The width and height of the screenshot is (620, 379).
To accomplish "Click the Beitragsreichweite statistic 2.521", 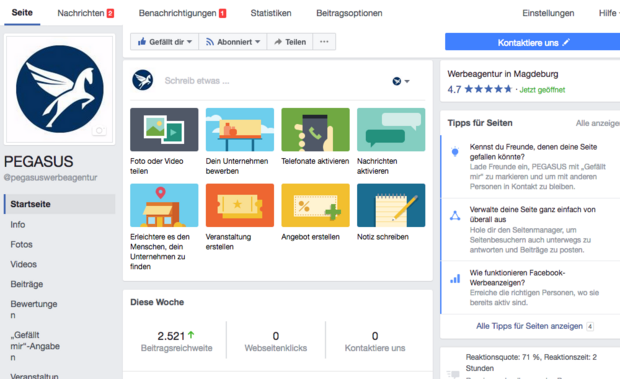I will click(x=176, y=341).
